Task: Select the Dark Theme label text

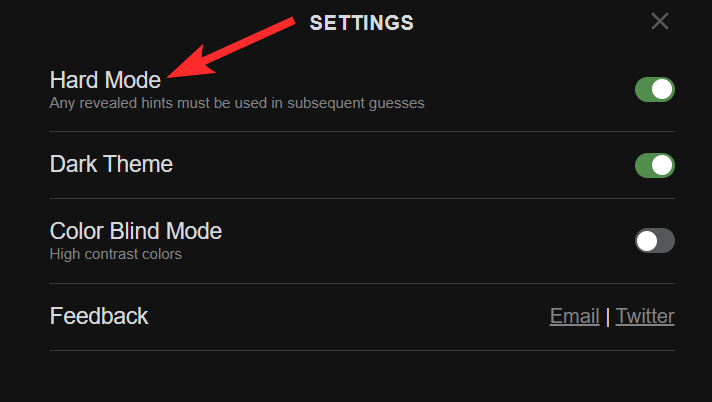Action: (111, 164)
